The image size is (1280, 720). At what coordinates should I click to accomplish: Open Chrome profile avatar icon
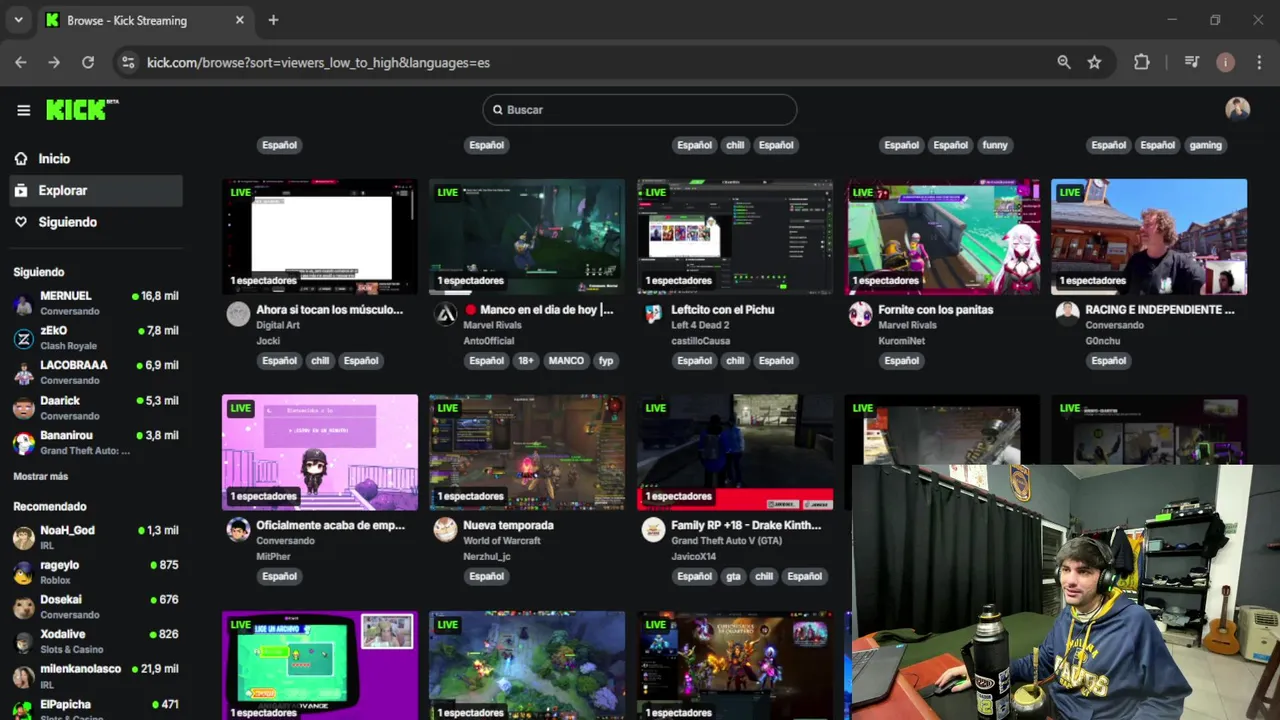click(x=1225, y=62)
